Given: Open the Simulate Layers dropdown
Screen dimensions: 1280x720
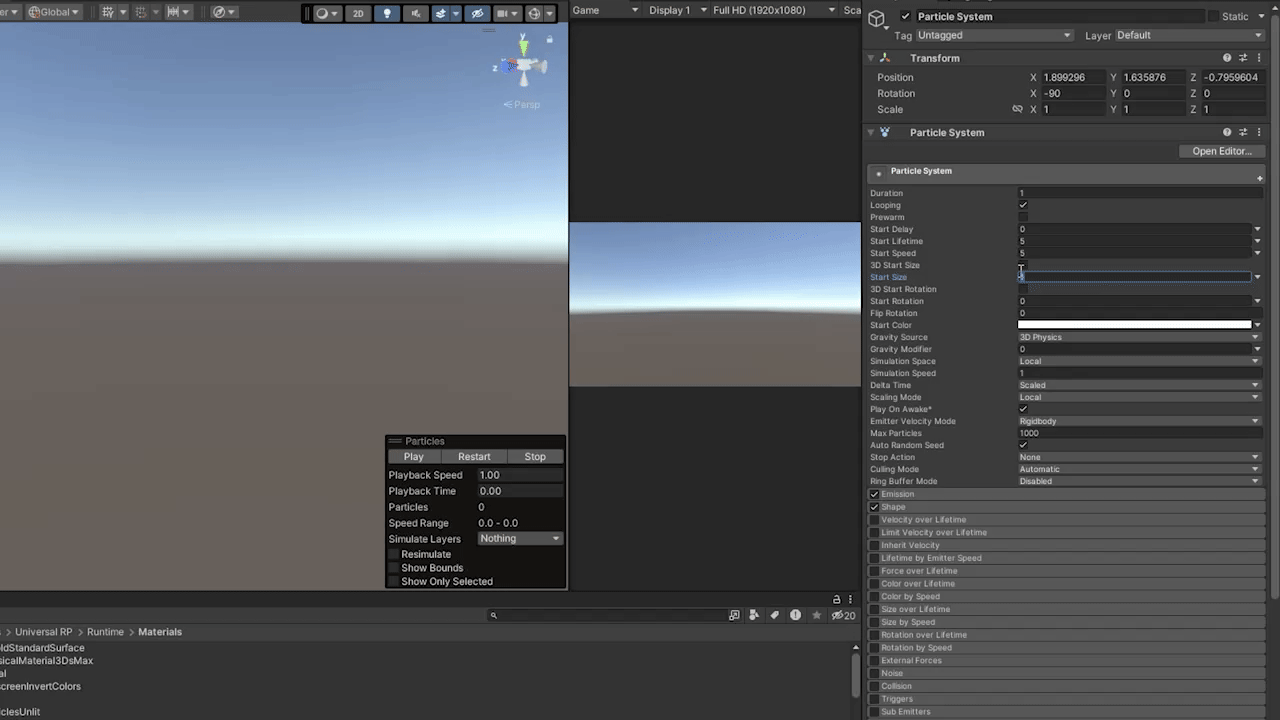Looking at the screenshot, I should (519, 539).
